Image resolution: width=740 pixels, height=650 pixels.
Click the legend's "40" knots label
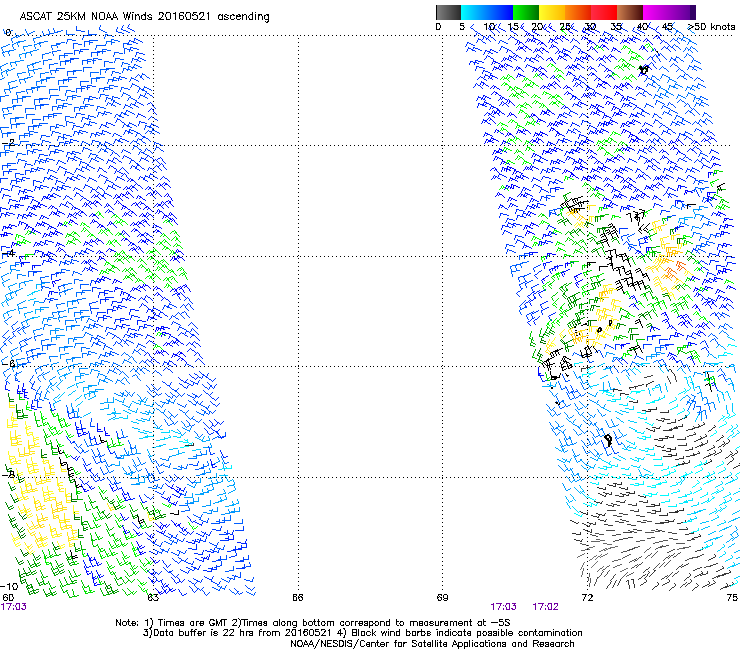[x=642, y=27]
